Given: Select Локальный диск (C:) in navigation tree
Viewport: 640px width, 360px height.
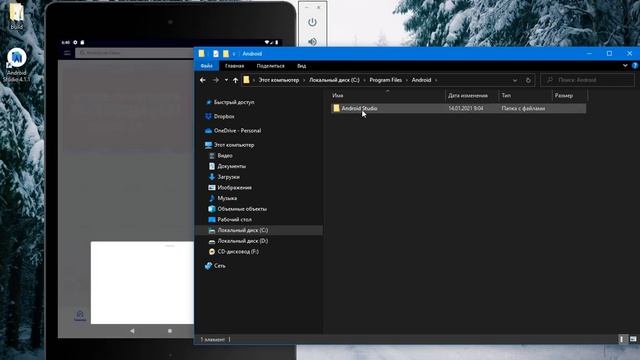Looking at the screenshot, I should pyautogui.click(x=242, y=230).
